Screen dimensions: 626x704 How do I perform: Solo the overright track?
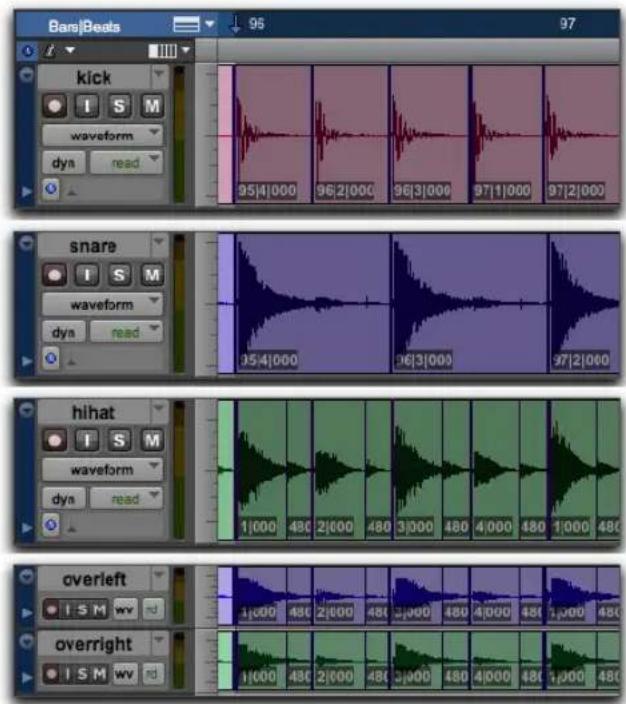point(83,674)
